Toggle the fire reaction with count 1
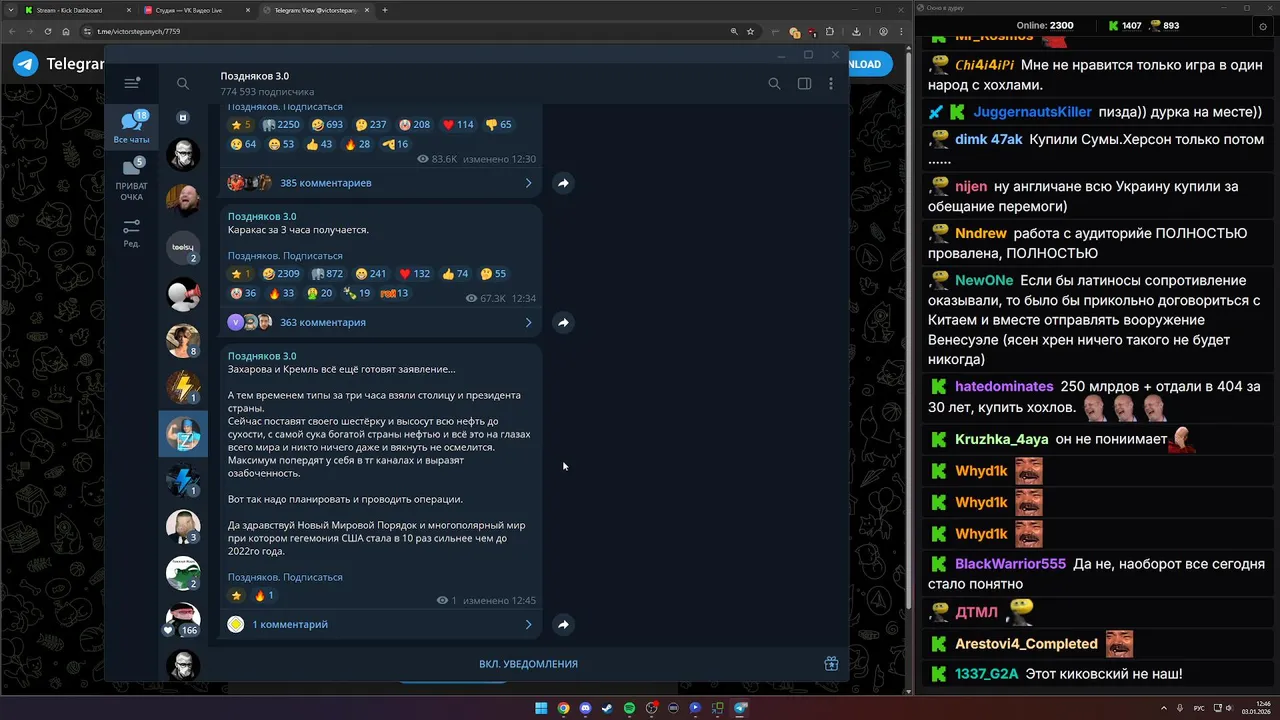Screen dimensions: 1280x720 coord(264,595)
